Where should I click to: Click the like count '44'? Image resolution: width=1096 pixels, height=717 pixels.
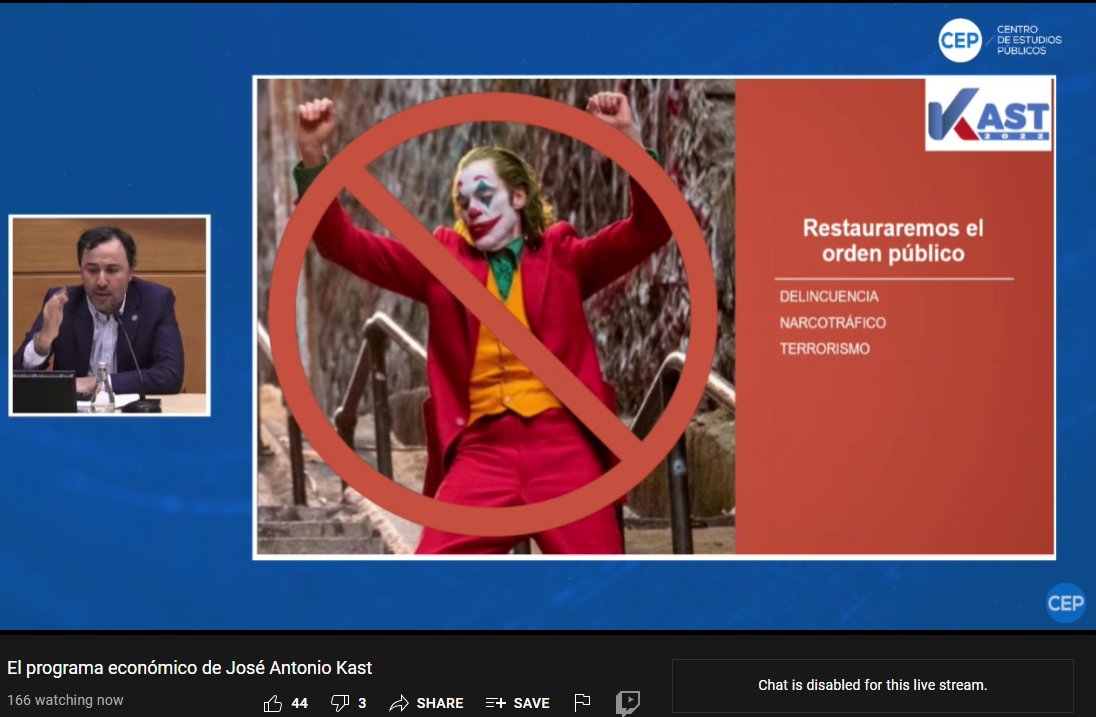click(x=300, y=703)
